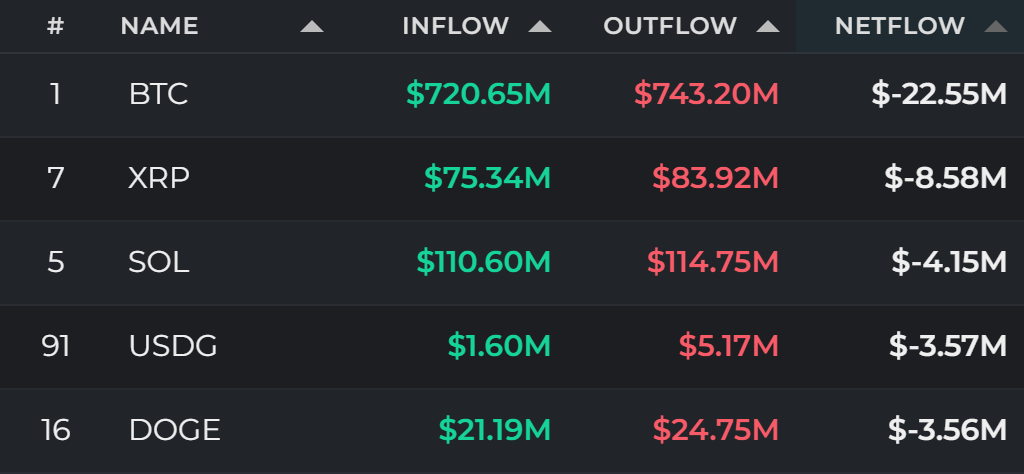
Task: Select the NETFLOW header label
Action: (x=900, y=26)
